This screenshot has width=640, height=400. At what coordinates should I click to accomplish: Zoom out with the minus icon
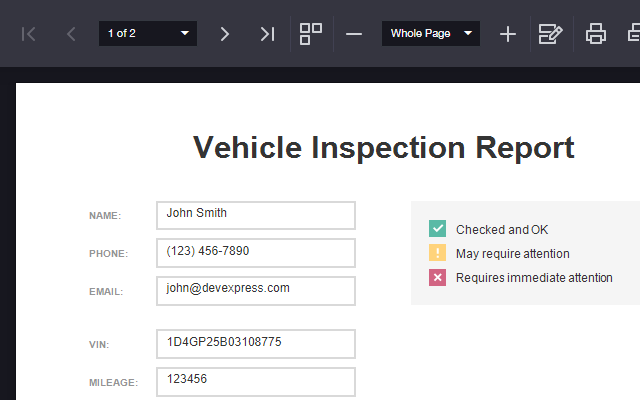point(354,34)
